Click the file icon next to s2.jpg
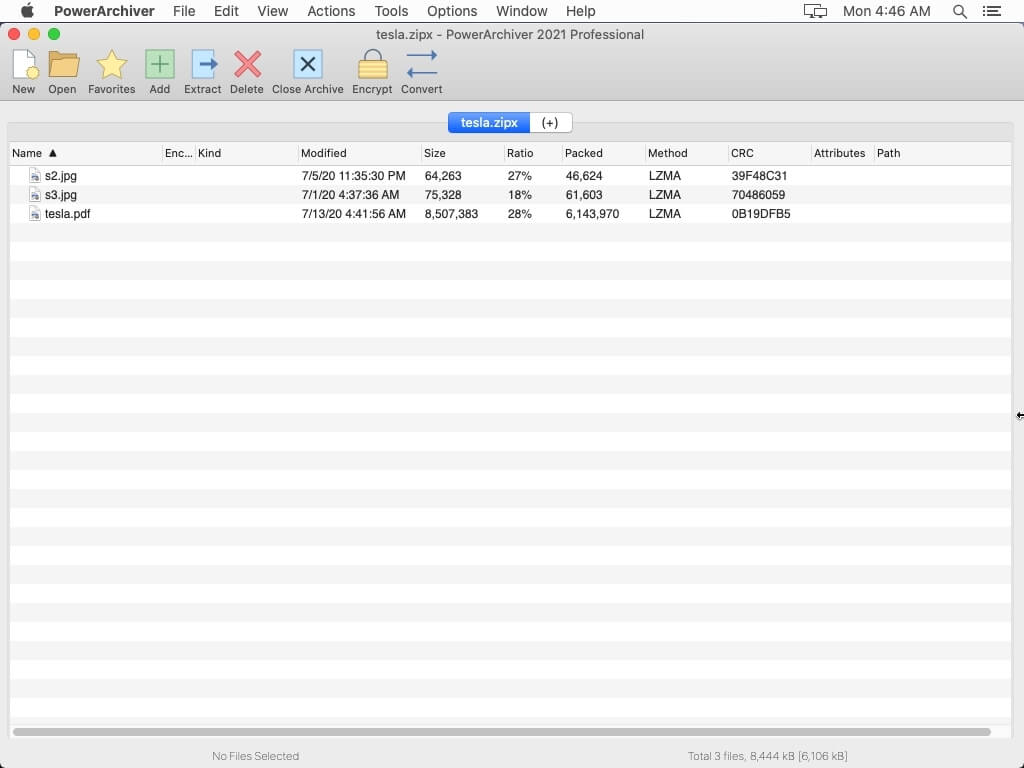The width and height of the screenshot is (1024, 768). 35,176
